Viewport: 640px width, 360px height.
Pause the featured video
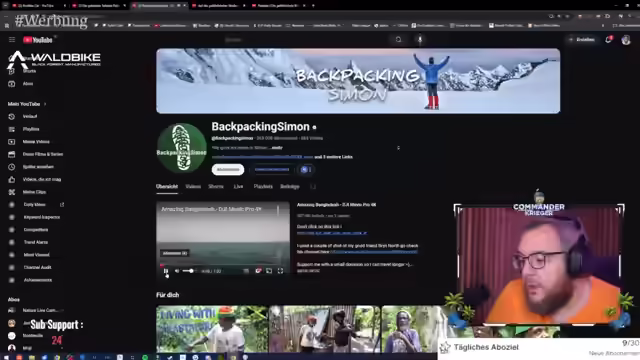click(x=166, y=271)
